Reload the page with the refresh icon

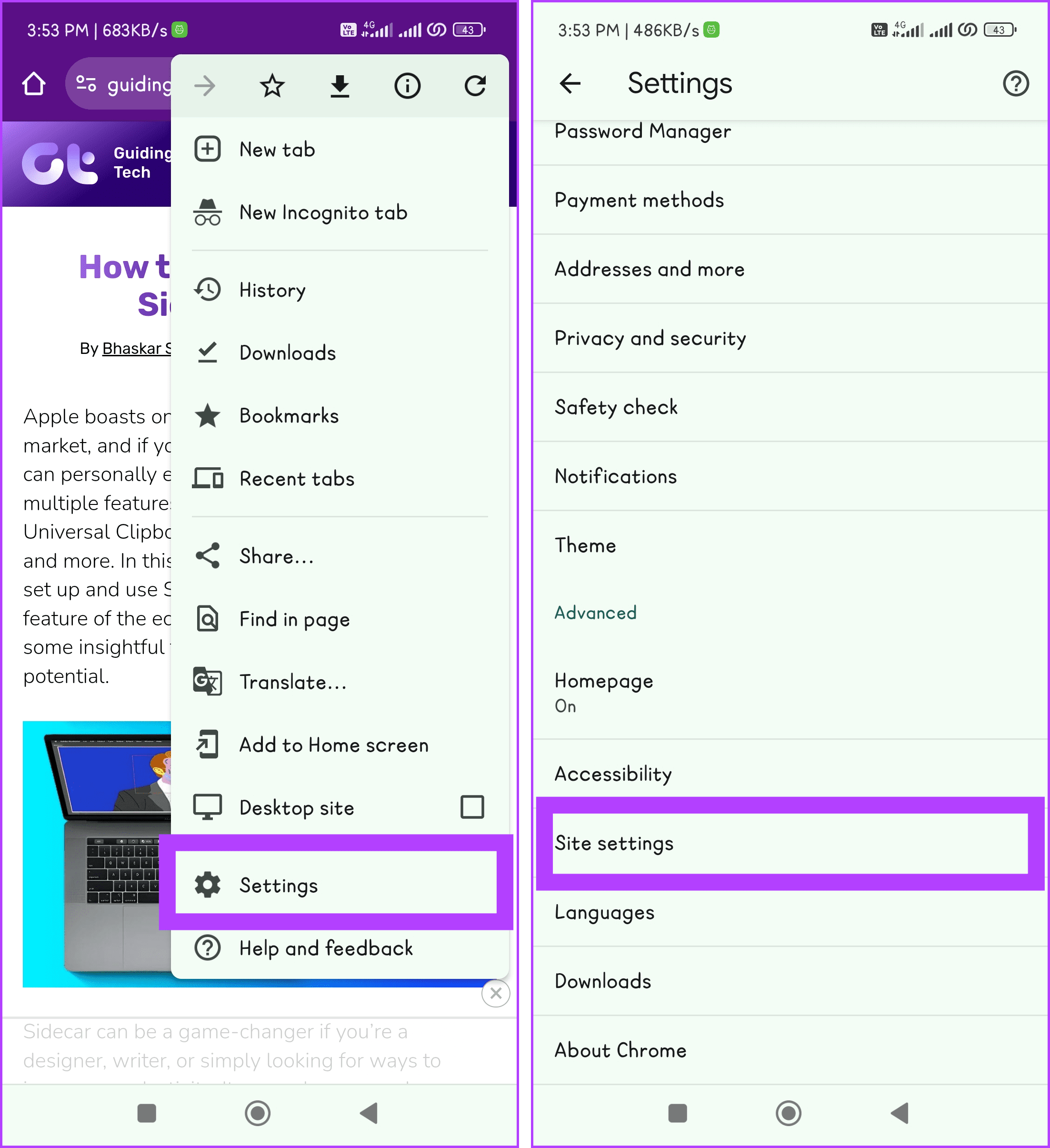pyautogui.click(x=475, y=86)
